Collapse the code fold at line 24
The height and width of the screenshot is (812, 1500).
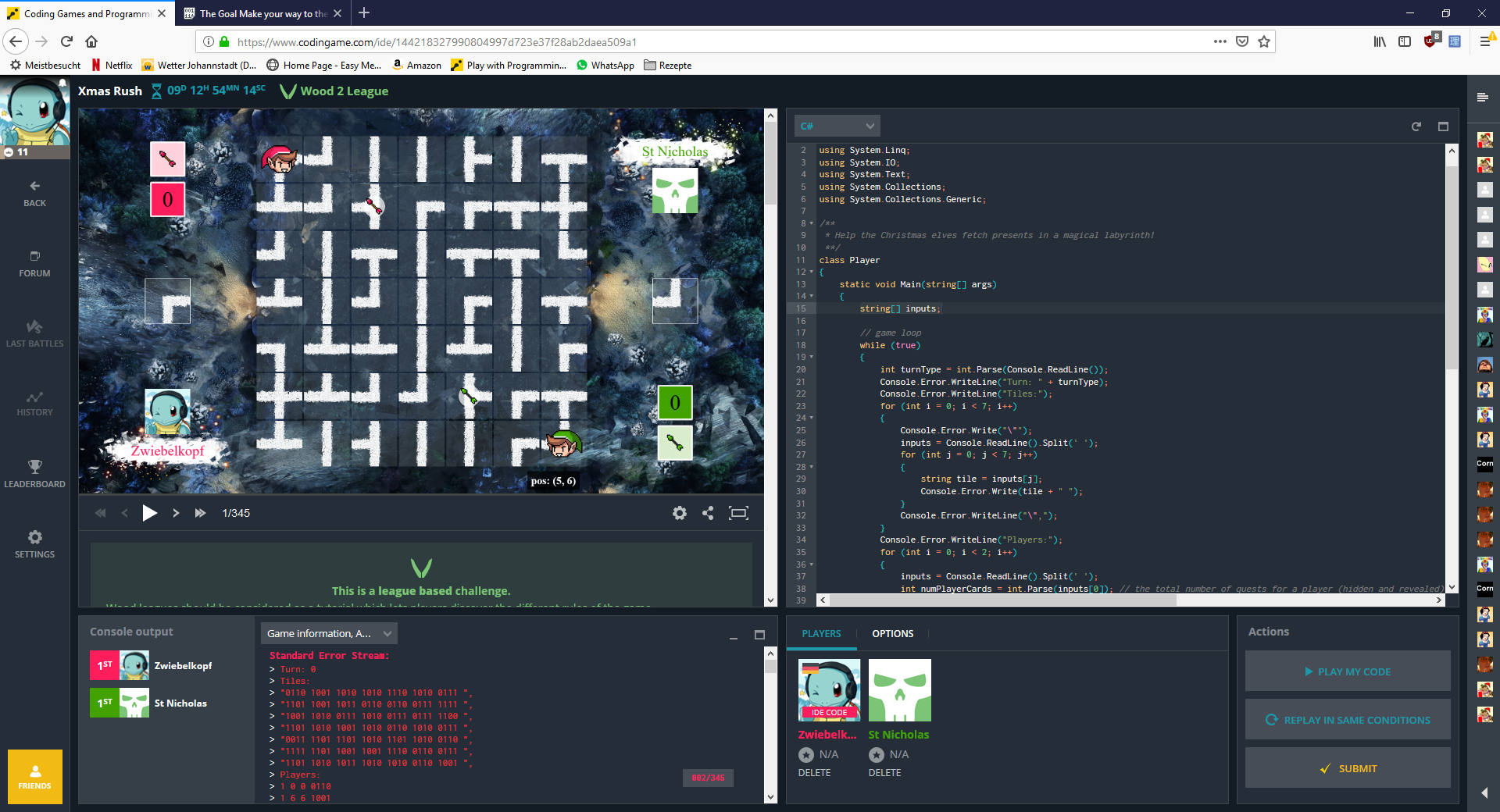point(812,418)
